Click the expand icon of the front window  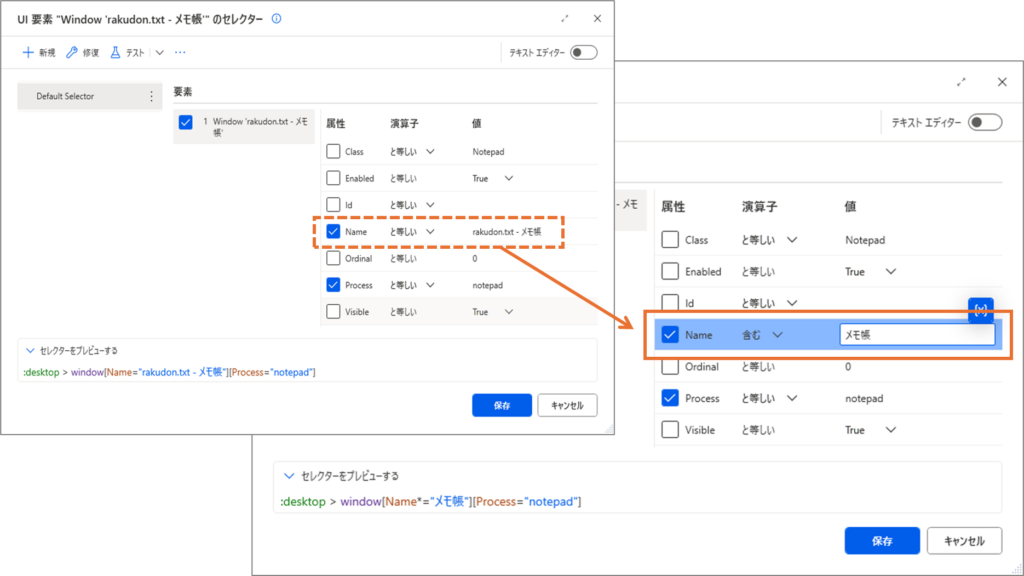tap(961, 82)
